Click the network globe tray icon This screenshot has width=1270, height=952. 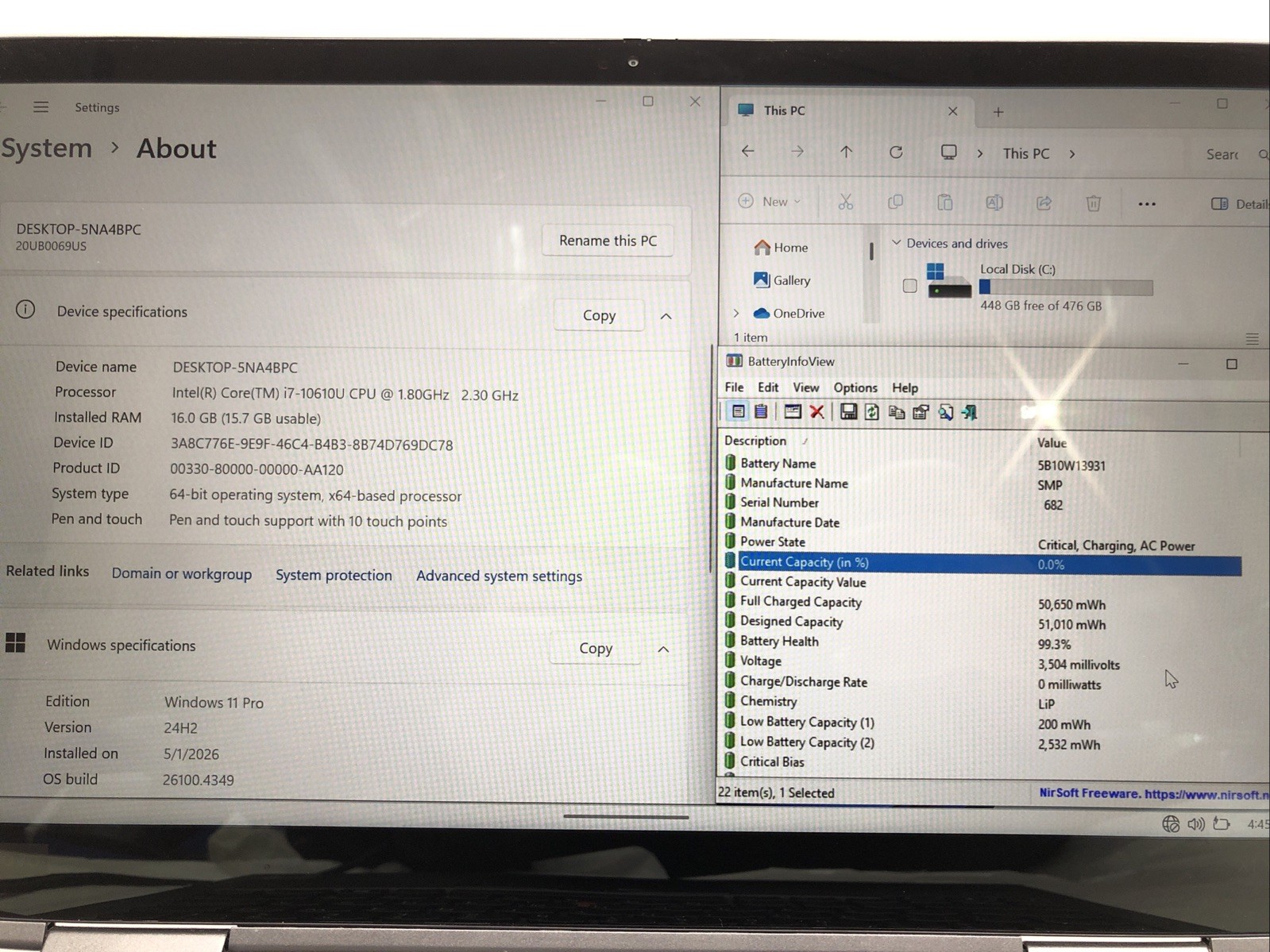(1171, 824)
